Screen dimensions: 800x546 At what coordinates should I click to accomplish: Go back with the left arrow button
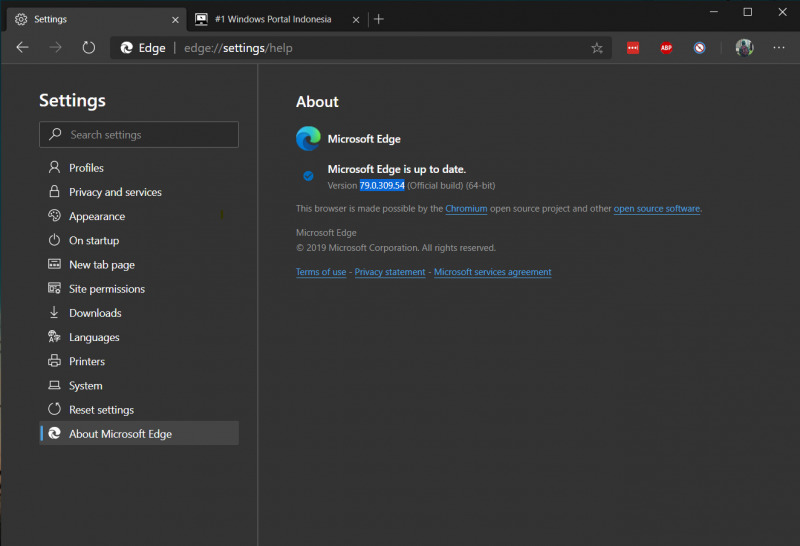click(22, 48)
